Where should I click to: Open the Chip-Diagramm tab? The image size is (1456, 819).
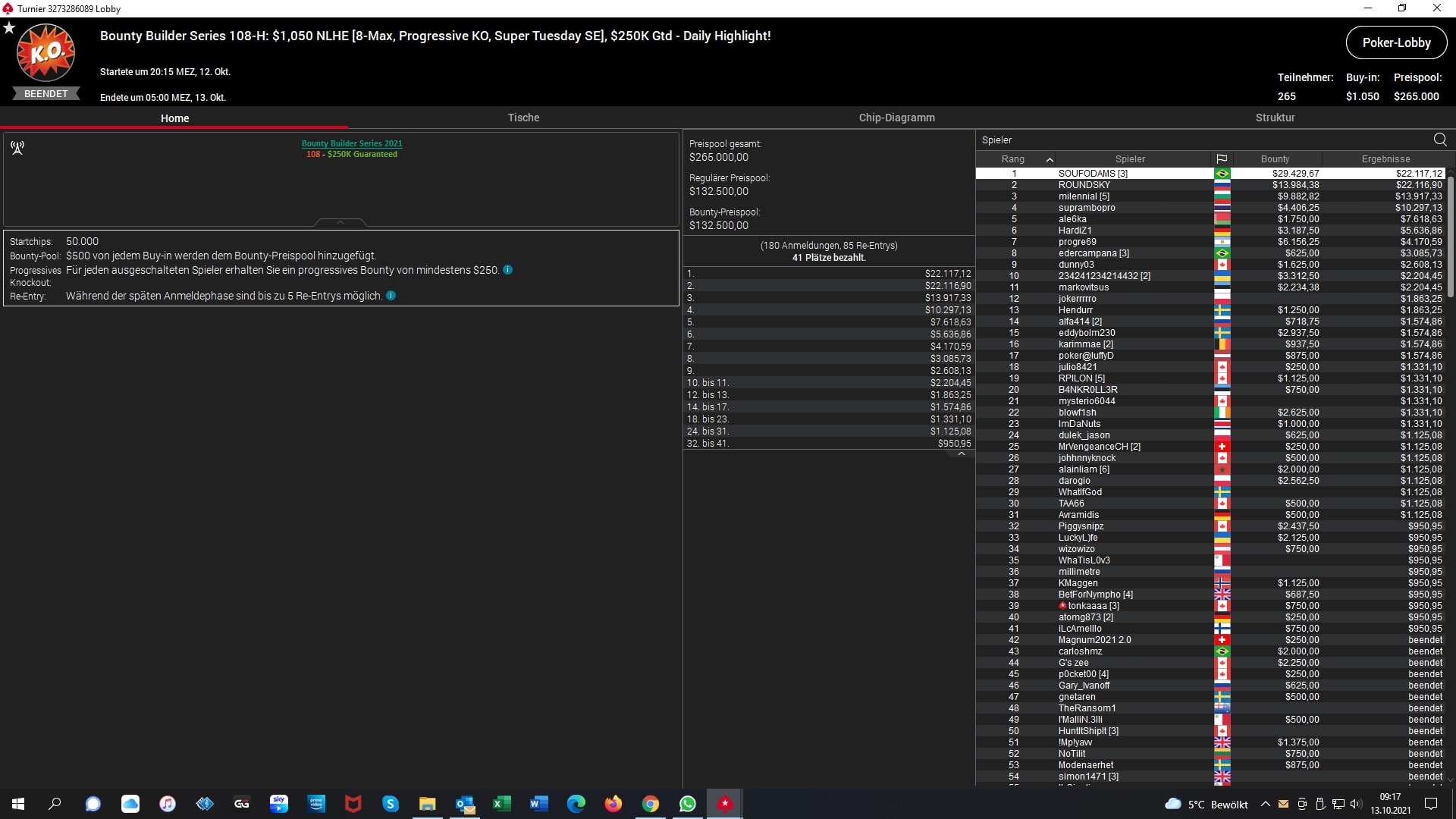click(x=896, y=118)
